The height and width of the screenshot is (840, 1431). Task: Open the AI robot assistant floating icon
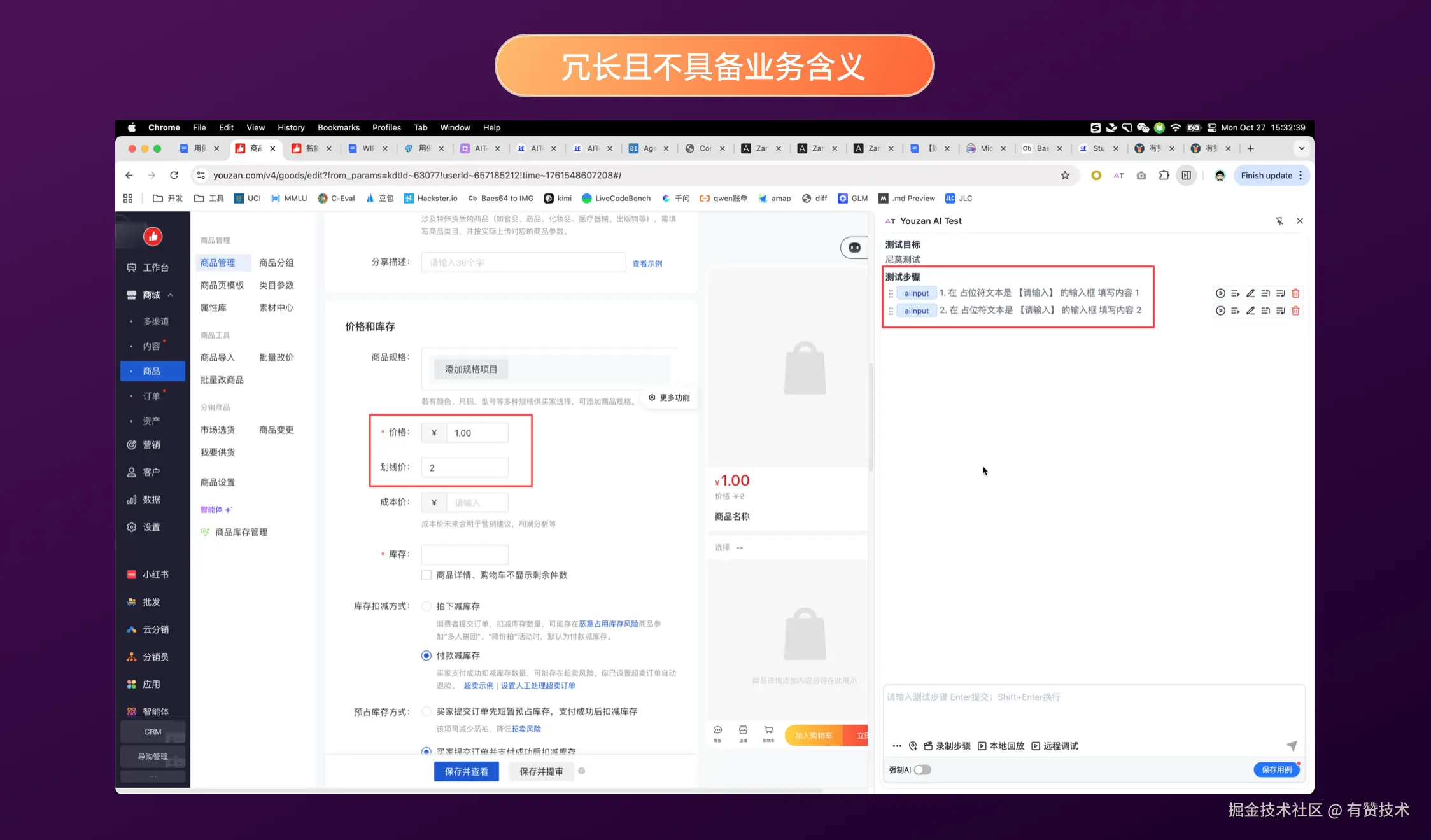[x=855, y=248]
